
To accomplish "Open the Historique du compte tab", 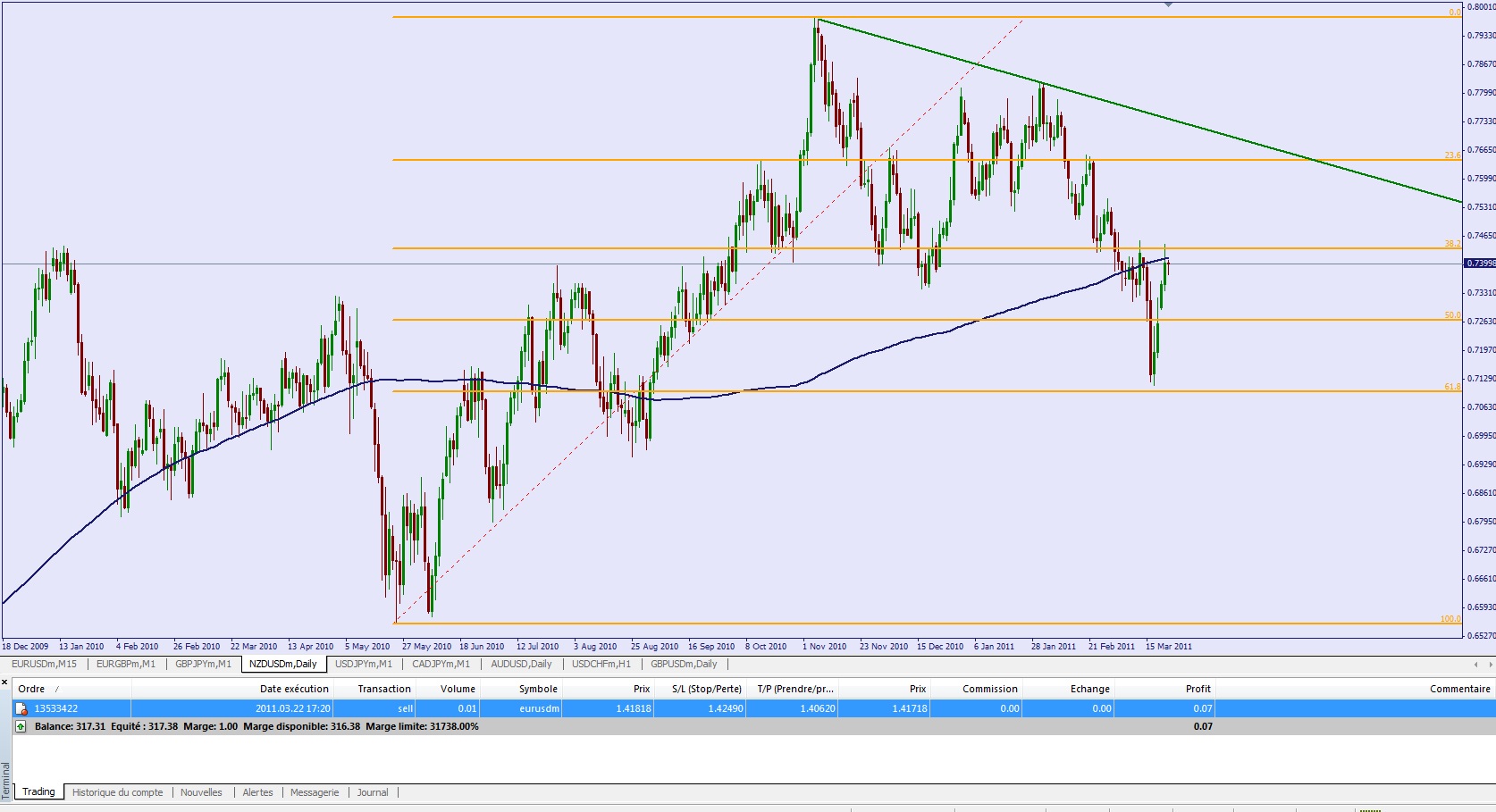I will point(117,792).
